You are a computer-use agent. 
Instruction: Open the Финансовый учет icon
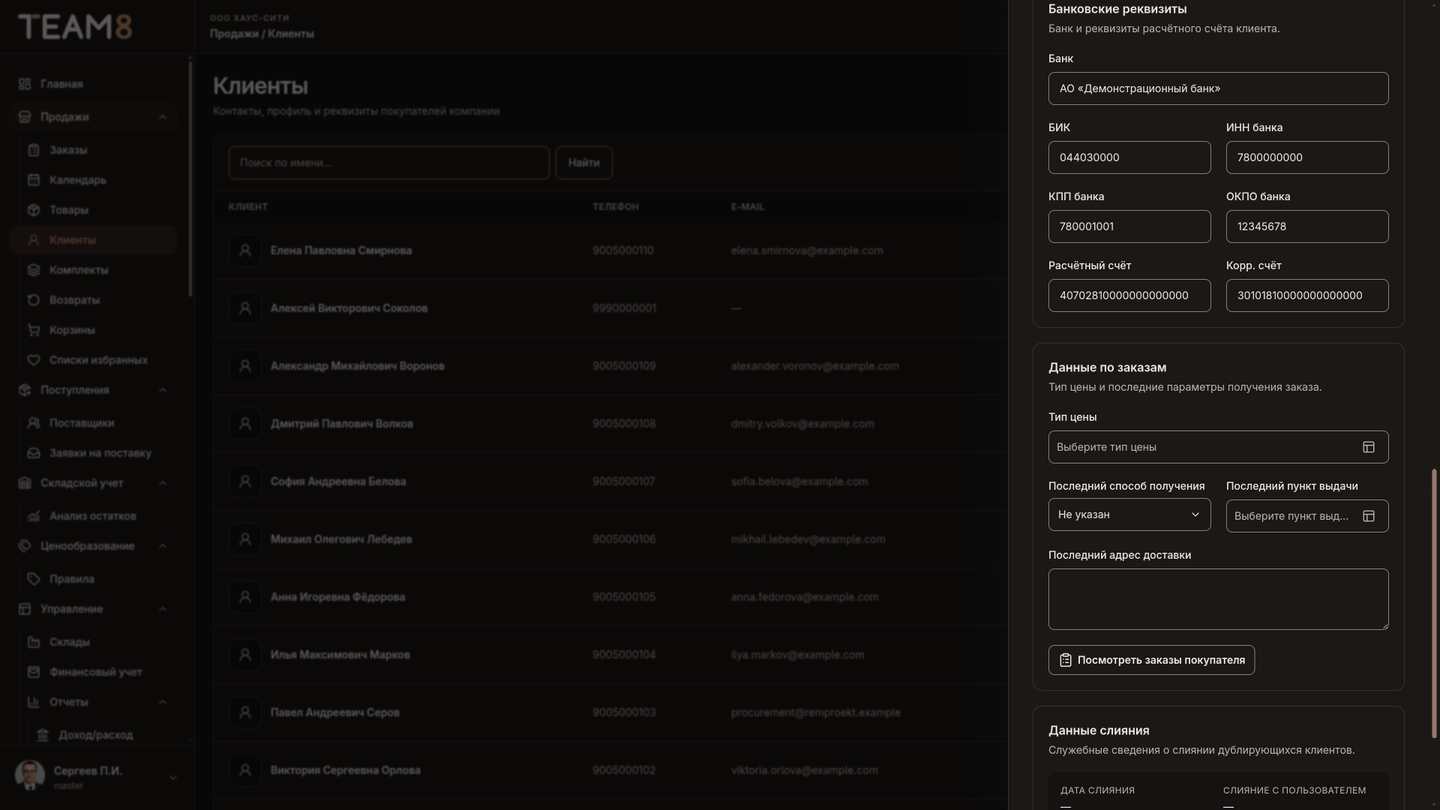[x=34, y=672]
